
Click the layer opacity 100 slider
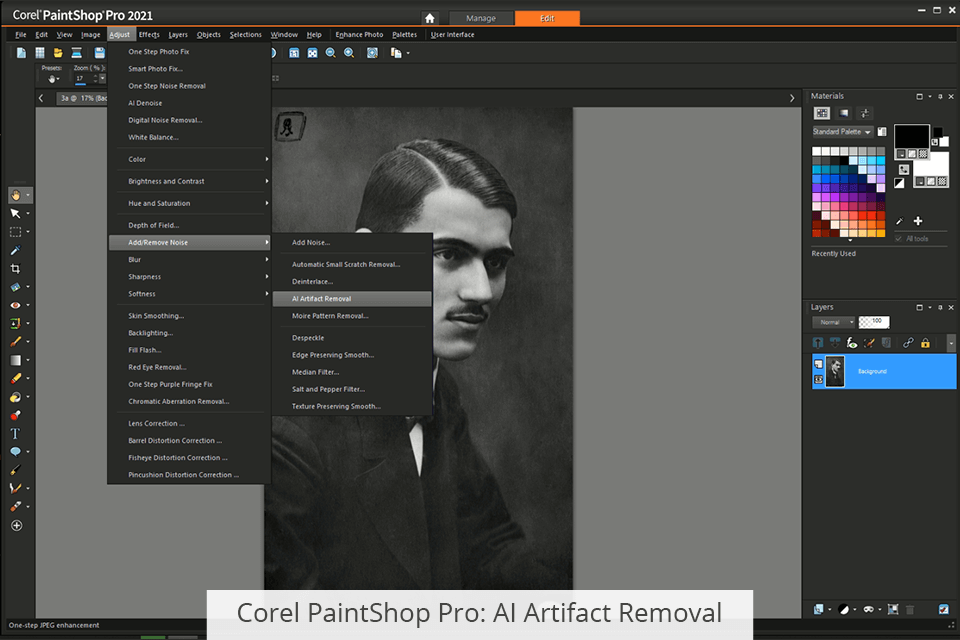click(874, 322)
